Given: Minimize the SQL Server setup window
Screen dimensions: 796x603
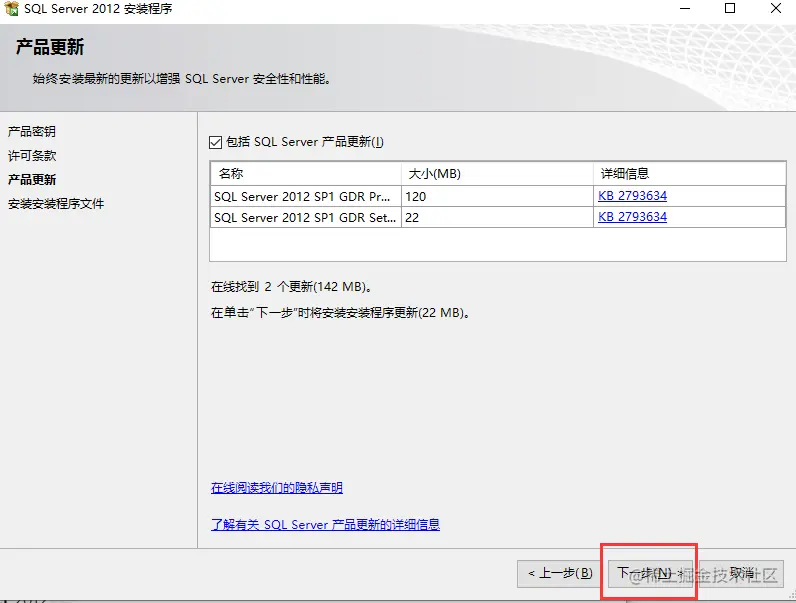Looking at the screenshot, I should tap(685, 9).
